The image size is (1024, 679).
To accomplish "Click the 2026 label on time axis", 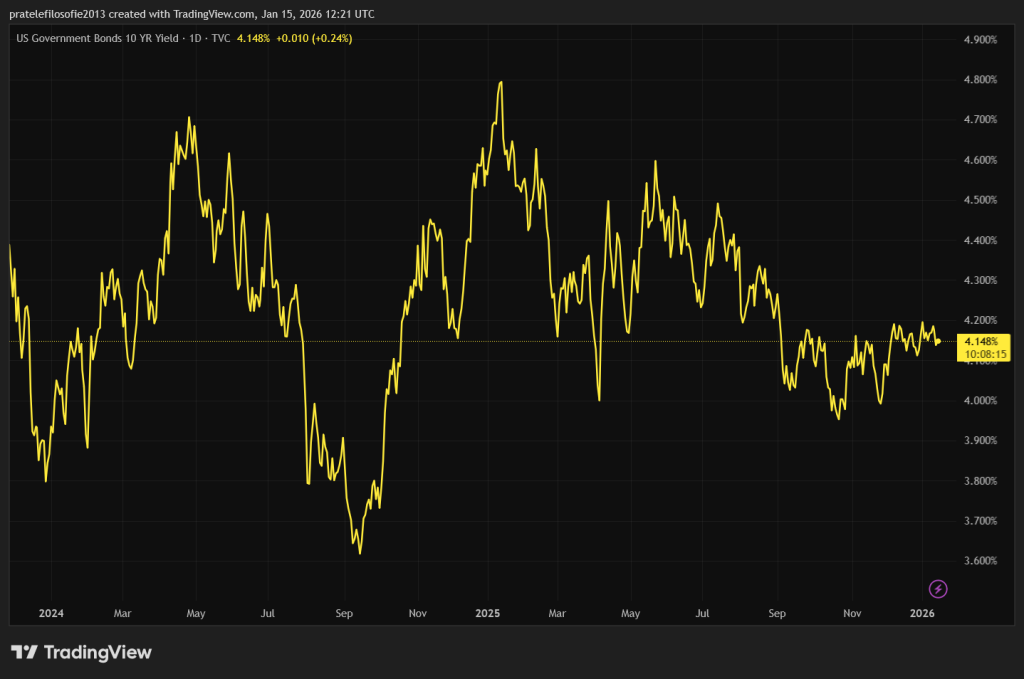I will (x=924, y=612).
